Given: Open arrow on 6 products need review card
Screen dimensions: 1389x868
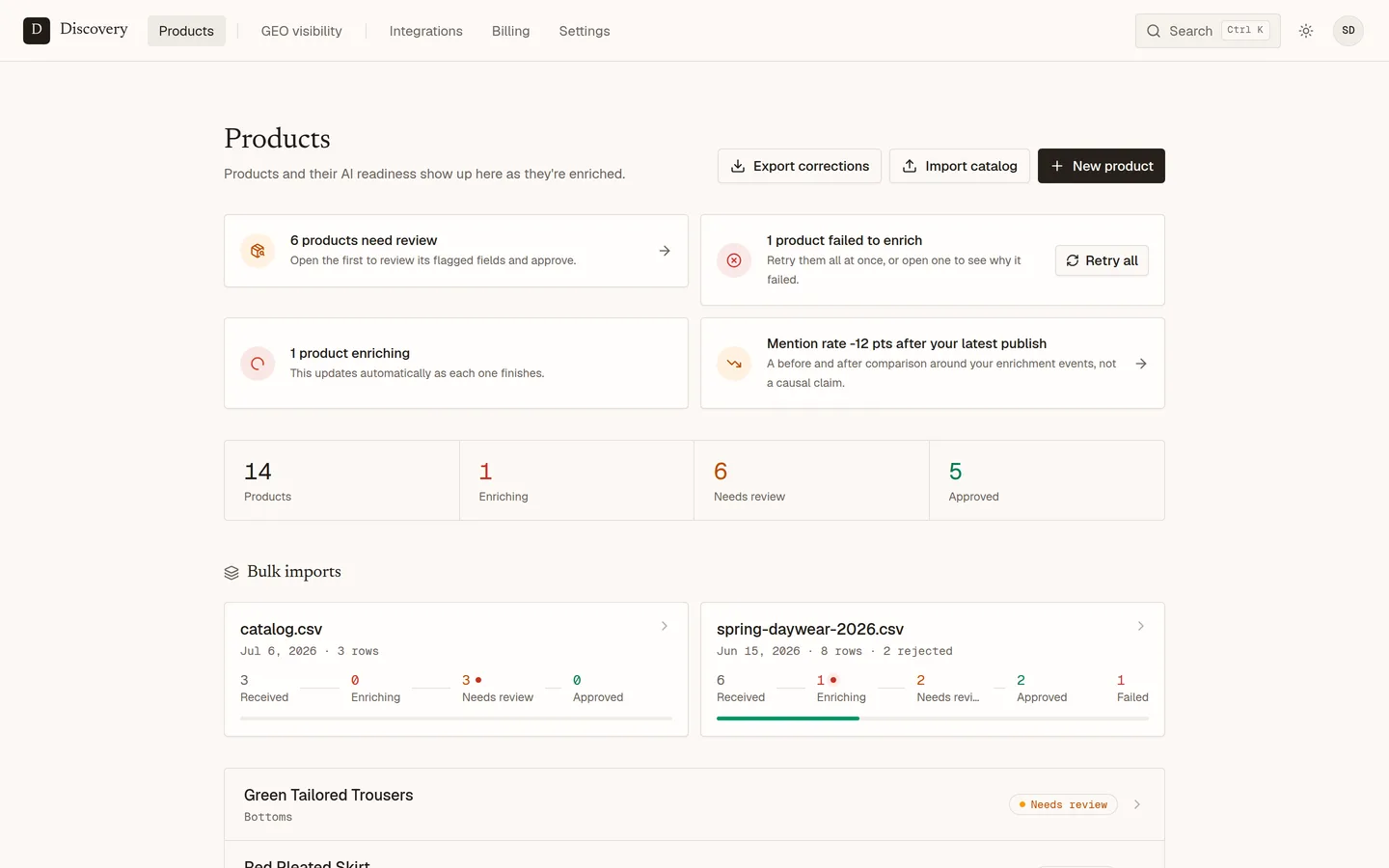Looking at the screenshot, I should [665, 251].
